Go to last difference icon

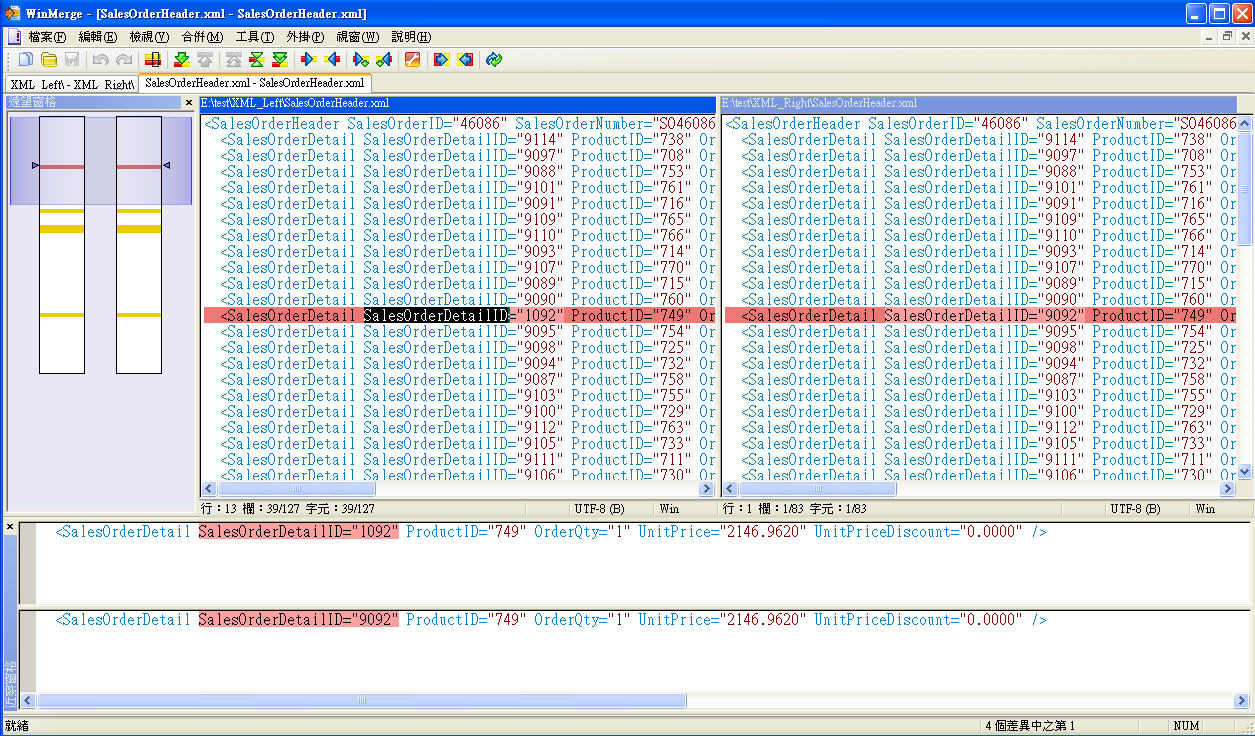point(280,60)
